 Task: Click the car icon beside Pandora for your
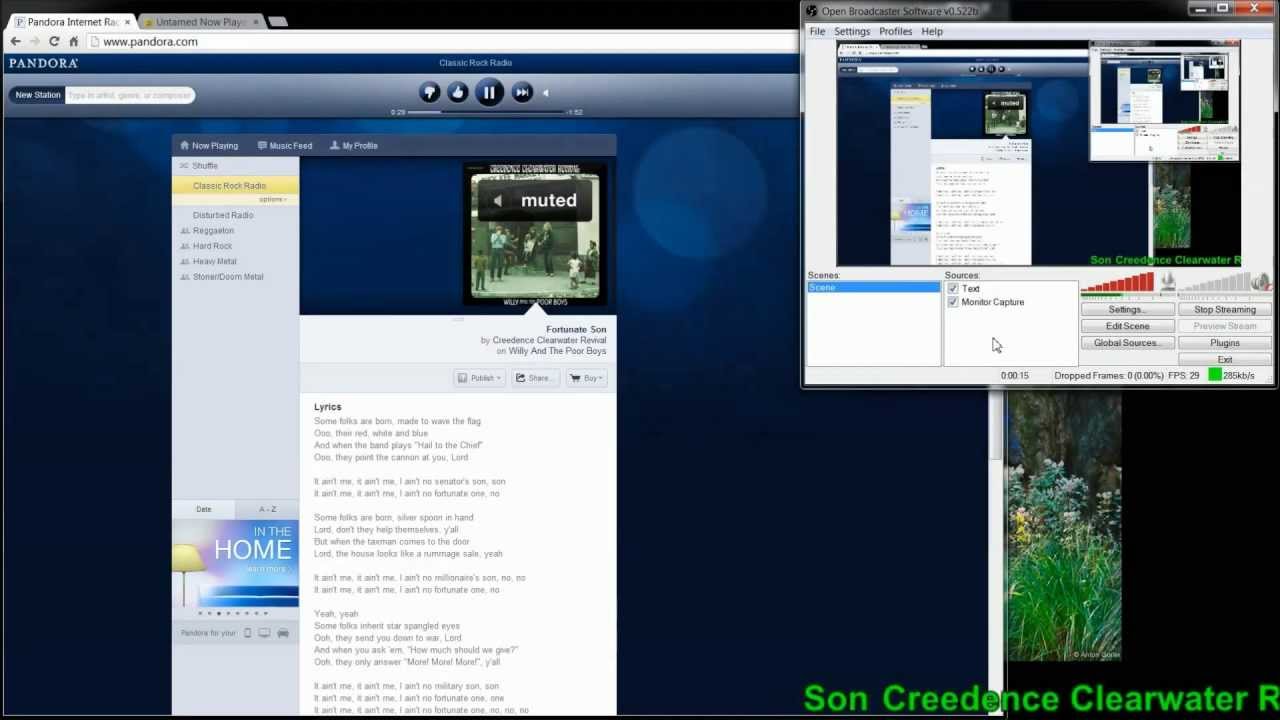coord(283,633)
